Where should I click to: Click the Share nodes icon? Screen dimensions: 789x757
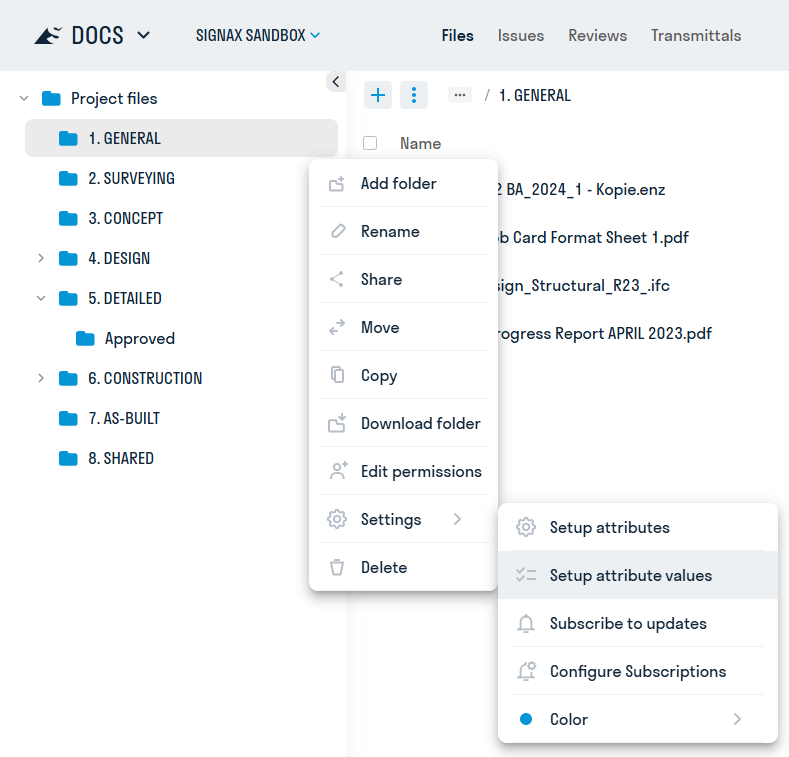coord(337,279)
